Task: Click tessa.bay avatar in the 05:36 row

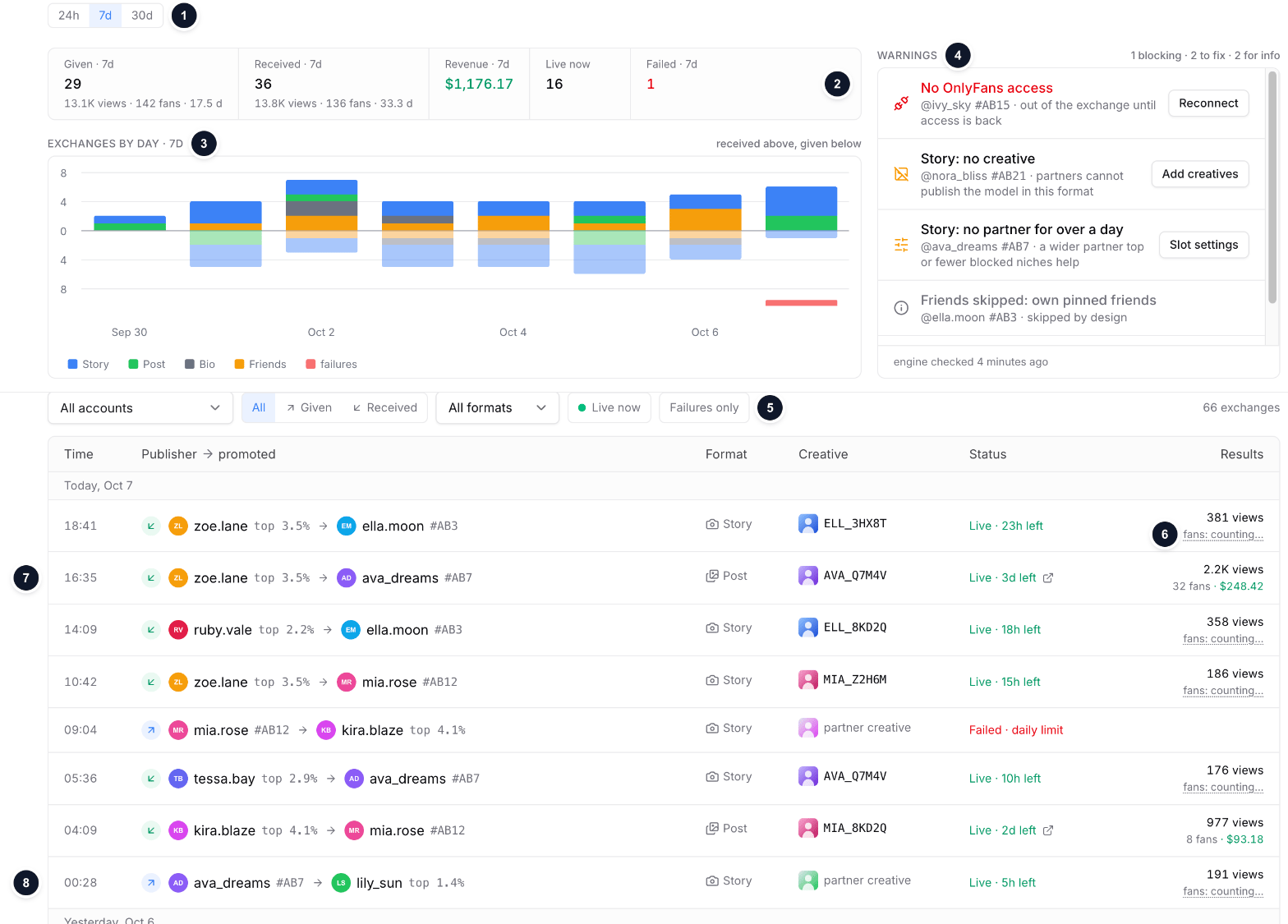Action: tap(178, 779)
